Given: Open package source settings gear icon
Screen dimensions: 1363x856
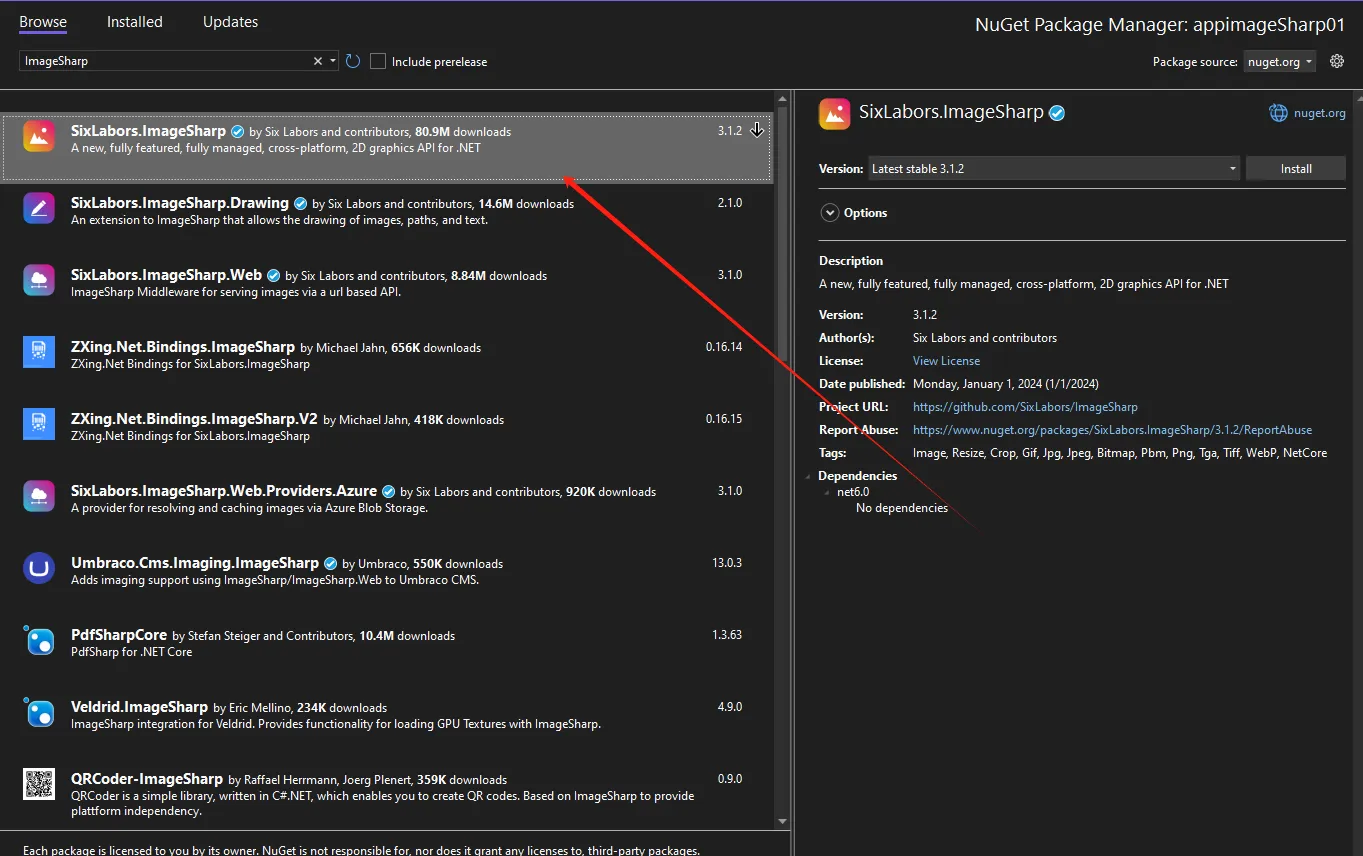Looking at the screenshot, I should (1337, 61).
